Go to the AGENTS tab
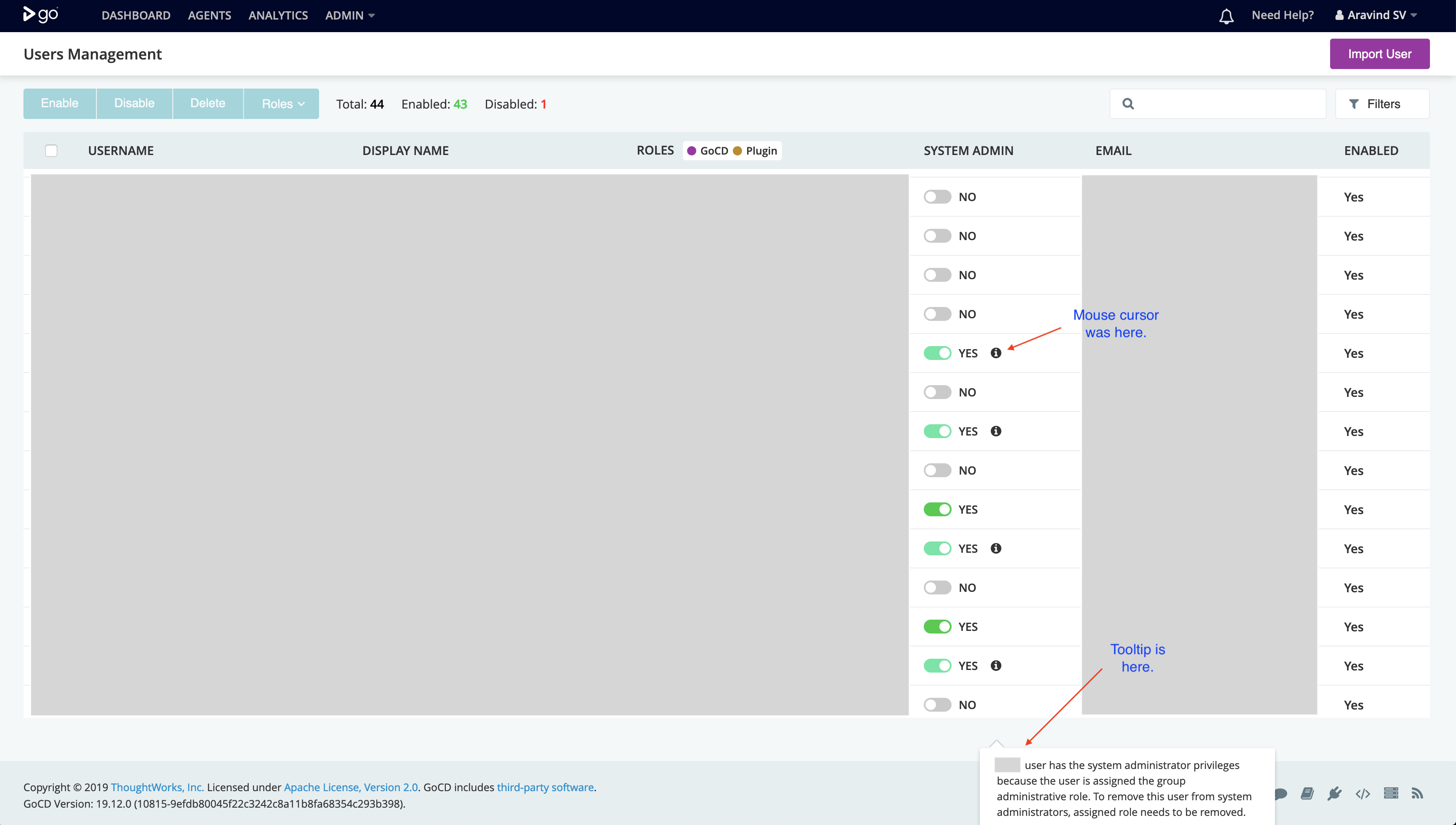Image resolution: width=1456 pixels, height=825 pixels. tap(210, 16)
